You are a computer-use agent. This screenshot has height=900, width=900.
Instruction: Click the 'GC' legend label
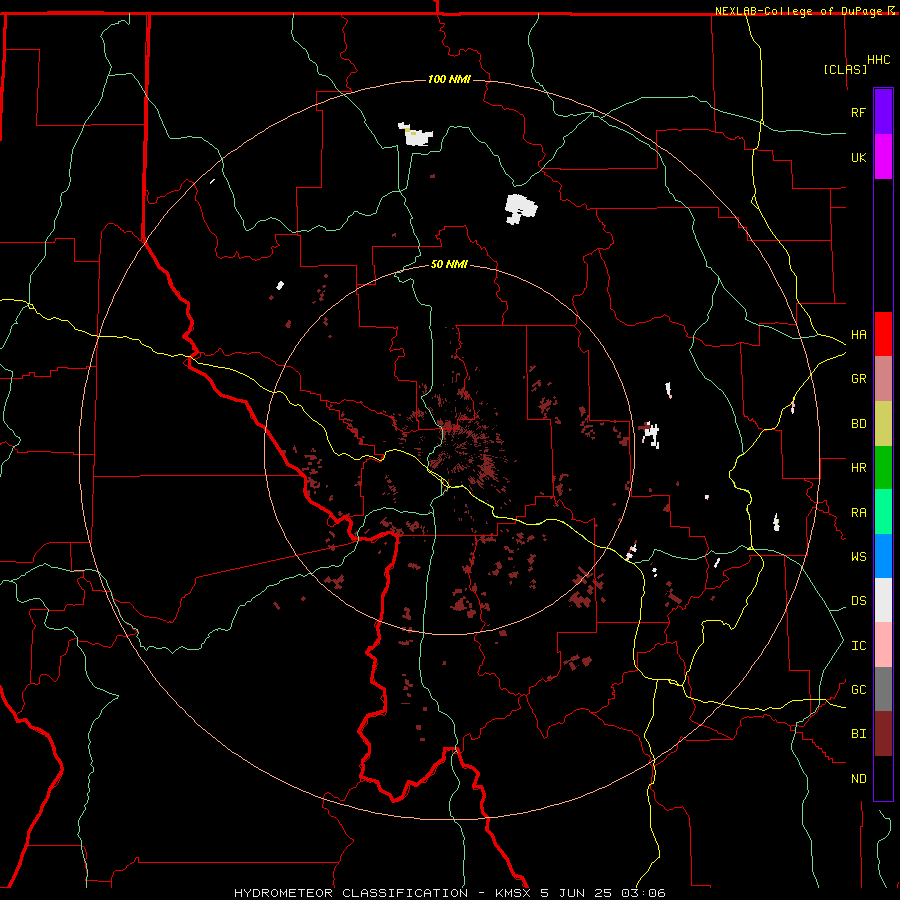click(x=858, y=690)
